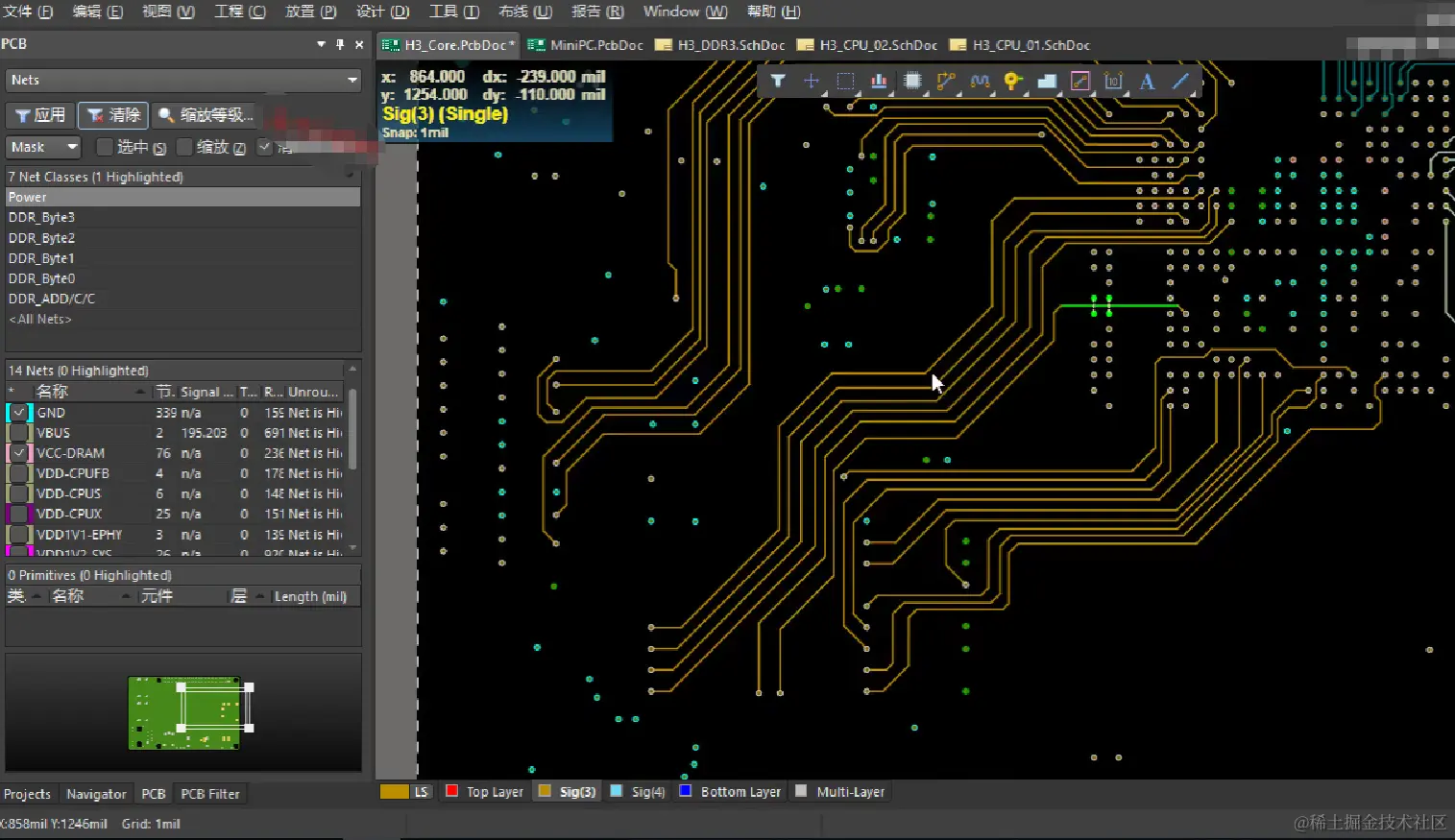Click the 应用 (Apply) filter button
1455x840 pixels.
[40, 115]
